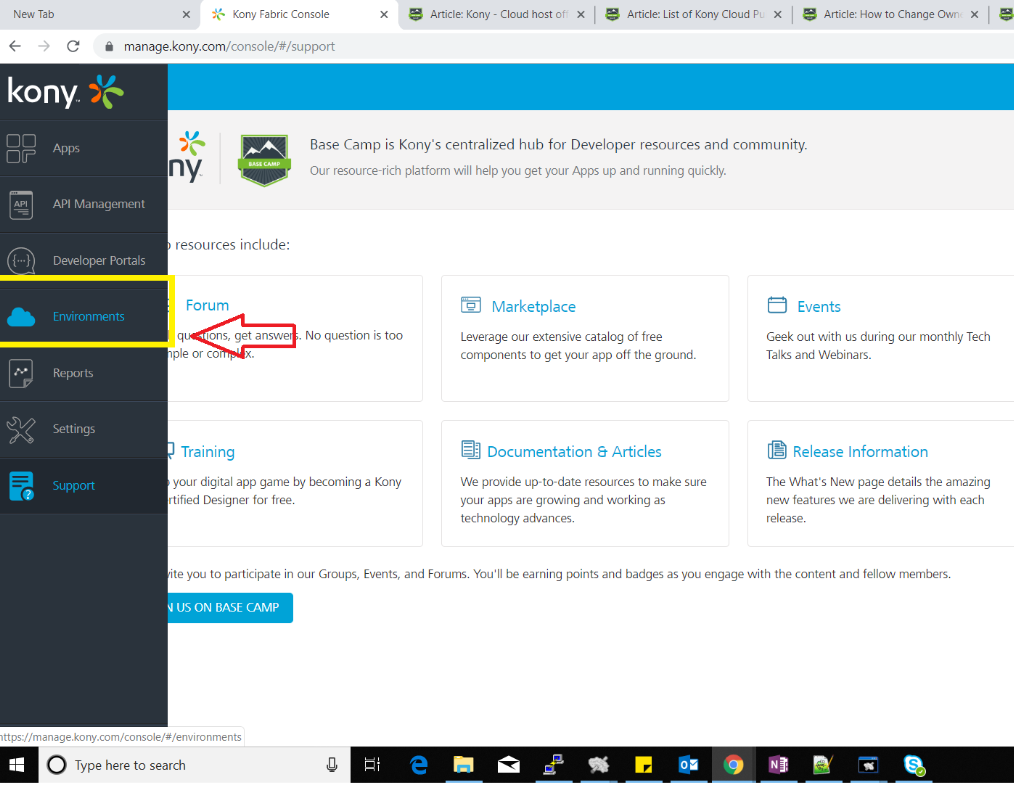Click the Base Camp badge icon
The image size is (1014, 792).
point(263,159)
